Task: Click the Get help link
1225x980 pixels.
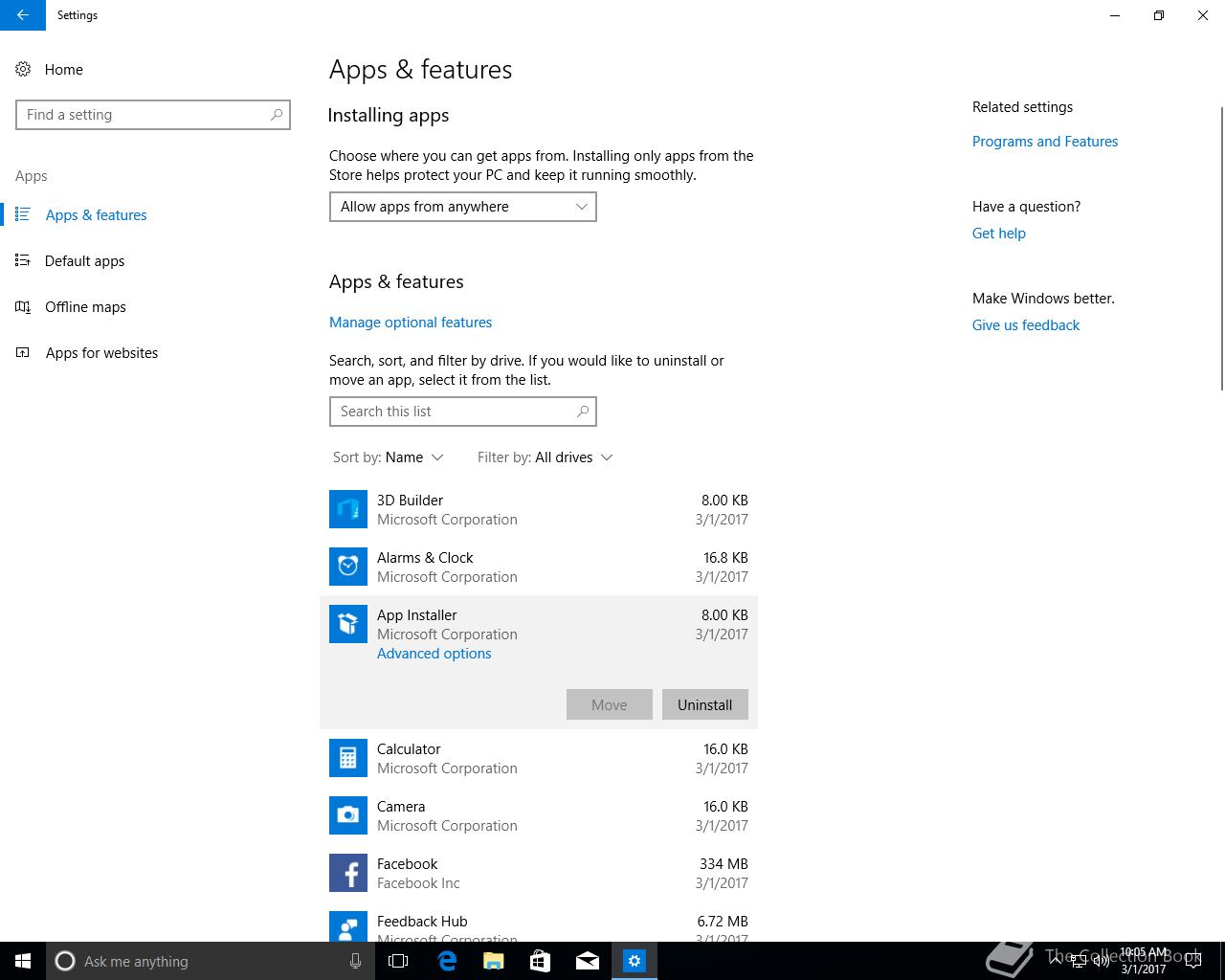Action: pos(999,234)
